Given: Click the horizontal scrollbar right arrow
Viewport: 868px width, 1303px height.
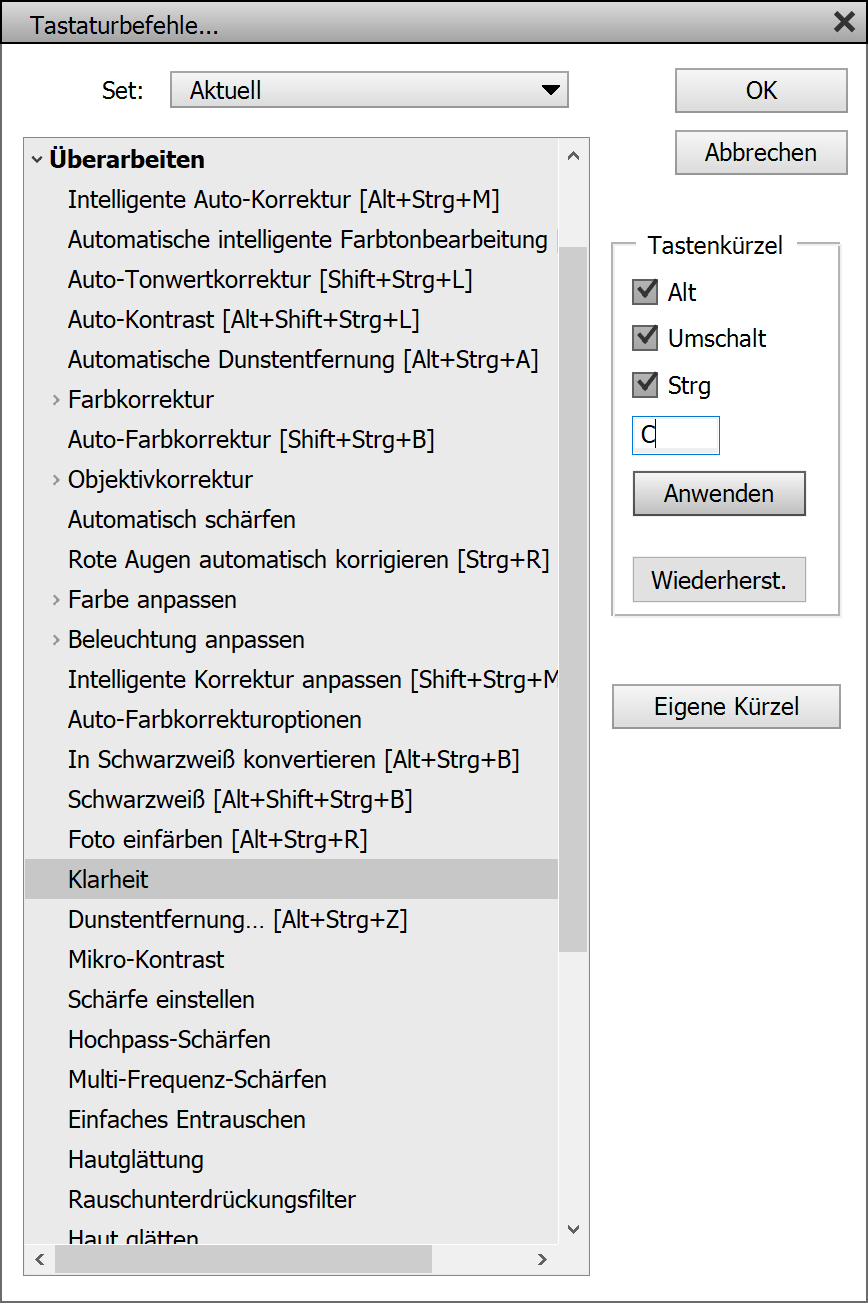Looking at the screenshot, I should (x=542, y=1259).
